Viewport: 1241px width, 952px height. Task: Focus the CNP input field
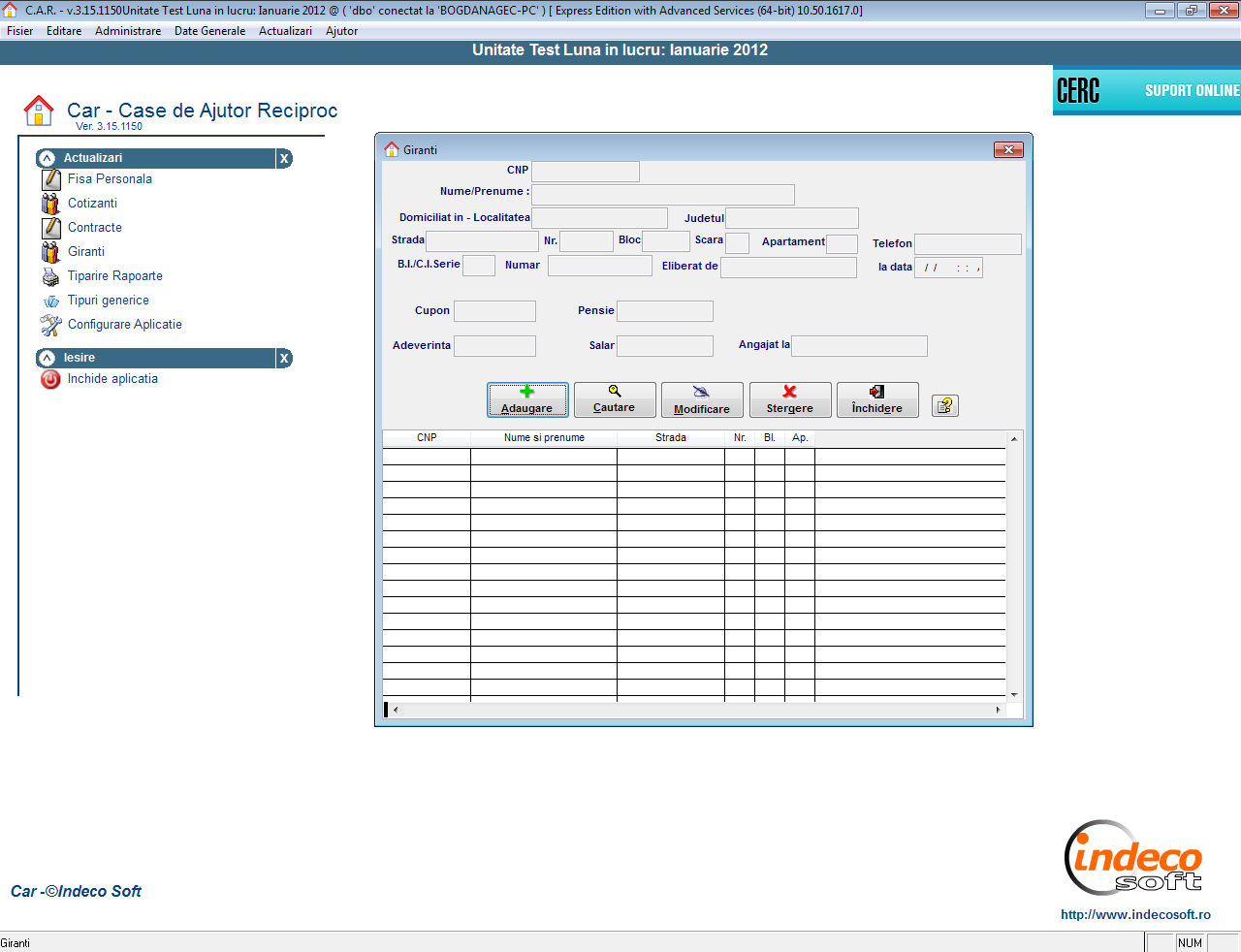tap(586, 172)
